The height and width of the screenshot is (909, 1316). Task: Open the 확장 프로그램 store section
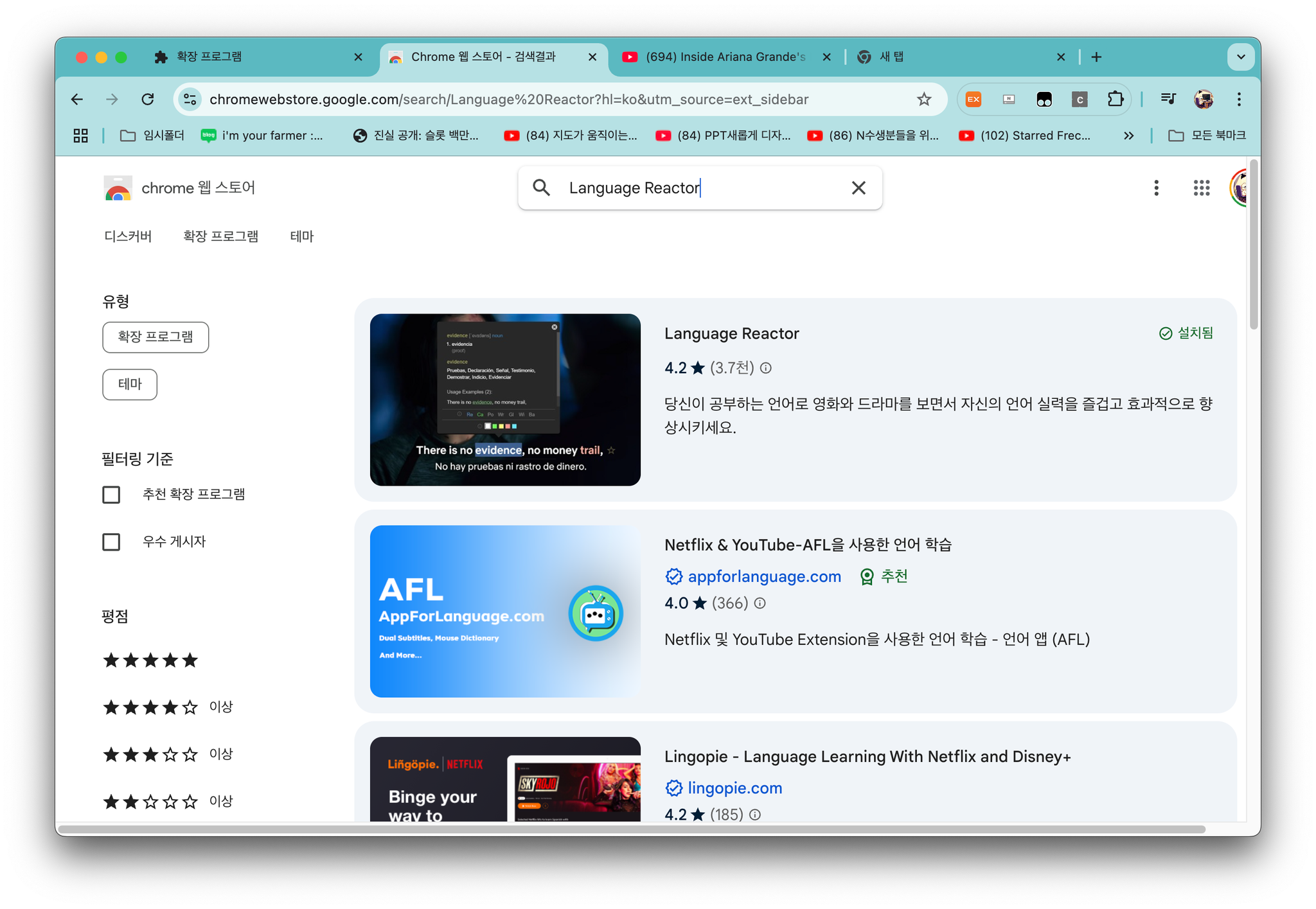click(x=220, y=236)
